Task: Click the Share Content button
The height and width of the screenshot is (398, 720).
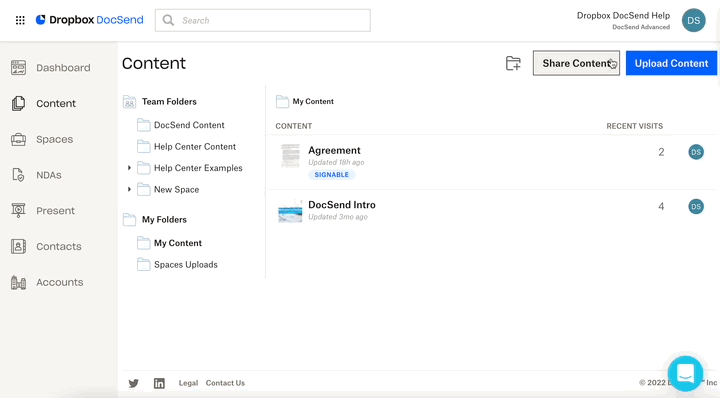Action: (x=576, y=63)
